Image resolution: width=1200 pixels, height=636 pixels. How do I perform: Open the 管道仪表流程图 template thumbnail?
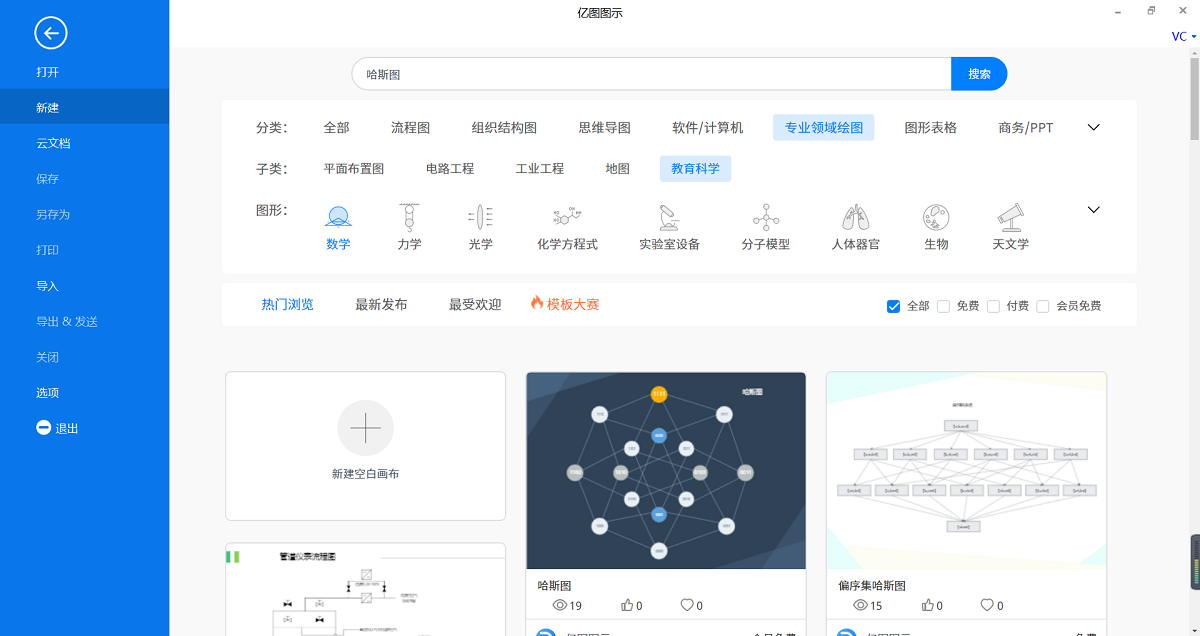[x=365, y=590]
